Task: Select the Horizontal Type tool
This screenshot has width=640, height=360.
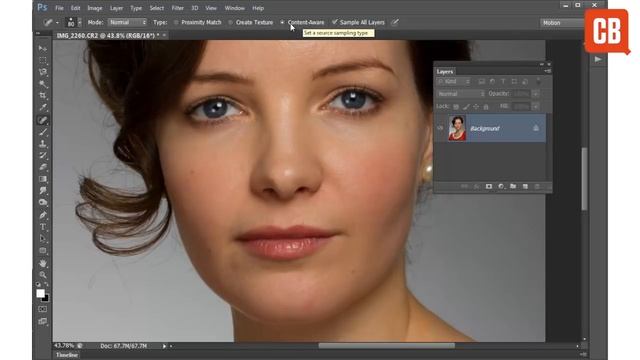Action: [x=42, y=227]
